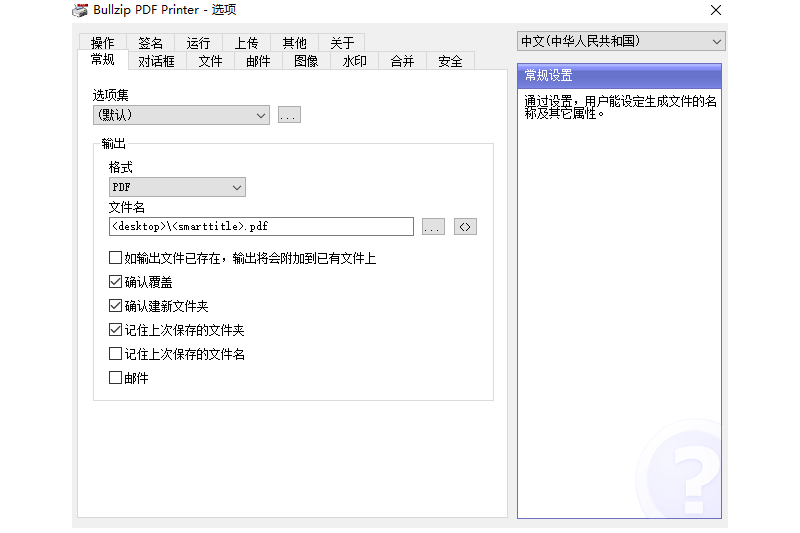
Task: Click the ... button beside 选项集
Action: (289, 115)
